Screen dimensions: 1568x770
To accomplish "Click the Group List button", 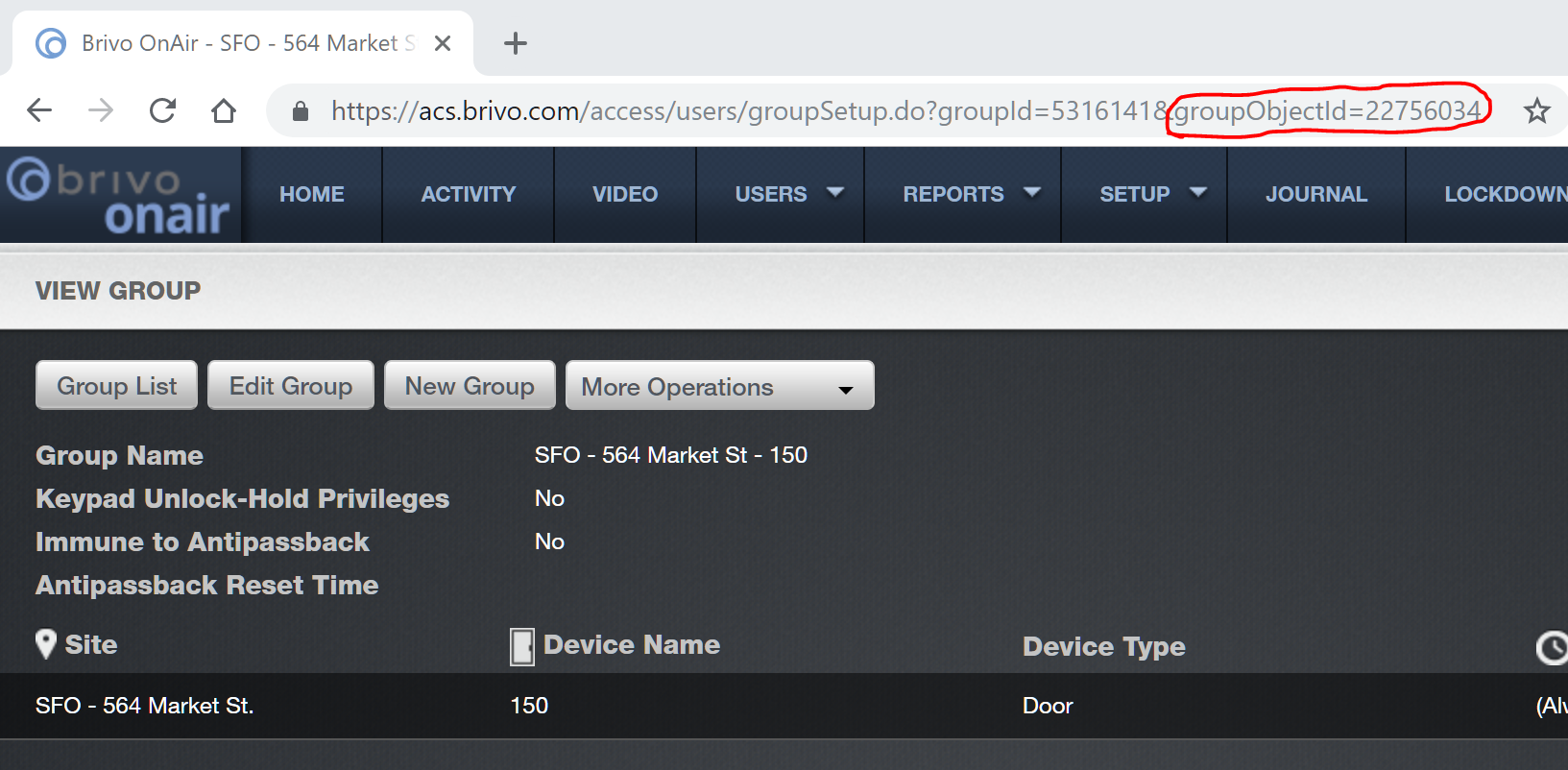I will click(x=117, y=386).
